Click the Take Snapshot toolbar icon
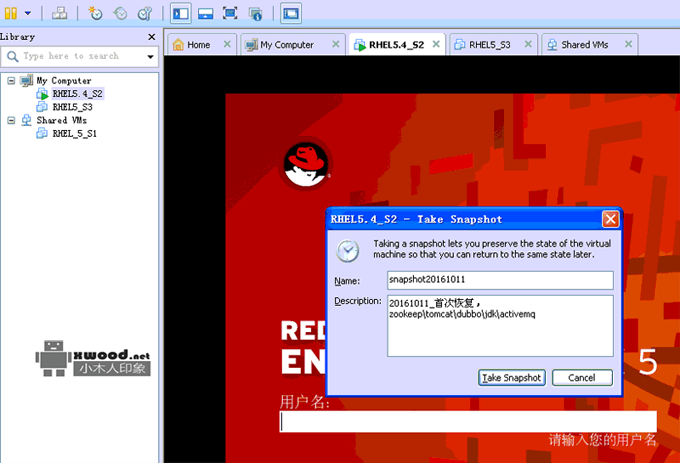 pyautogui.click(x=95, y=13)
